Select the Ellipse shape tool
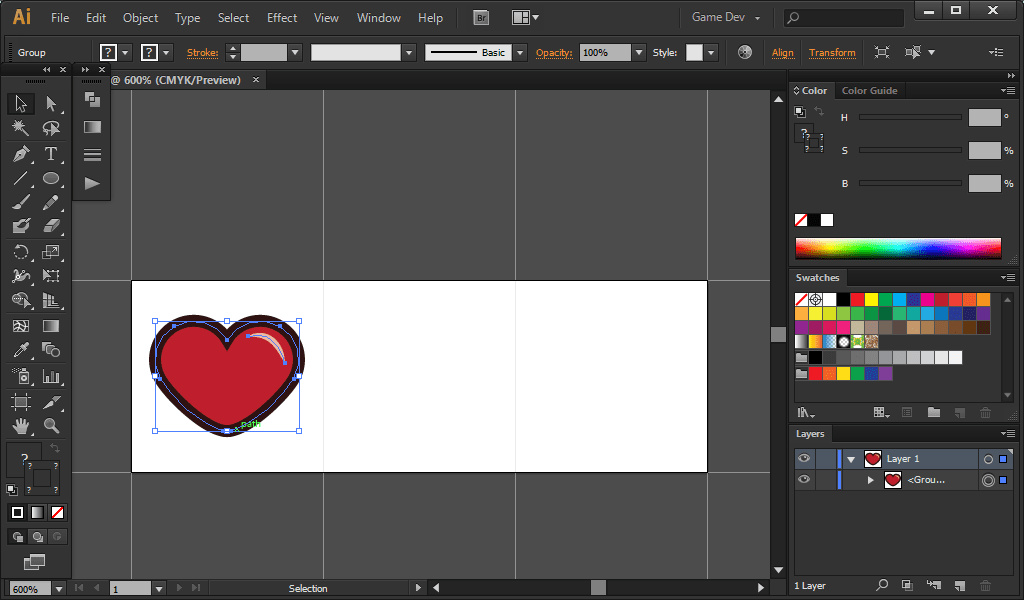This screenshot has height=600, width=1024. (51, 179)
